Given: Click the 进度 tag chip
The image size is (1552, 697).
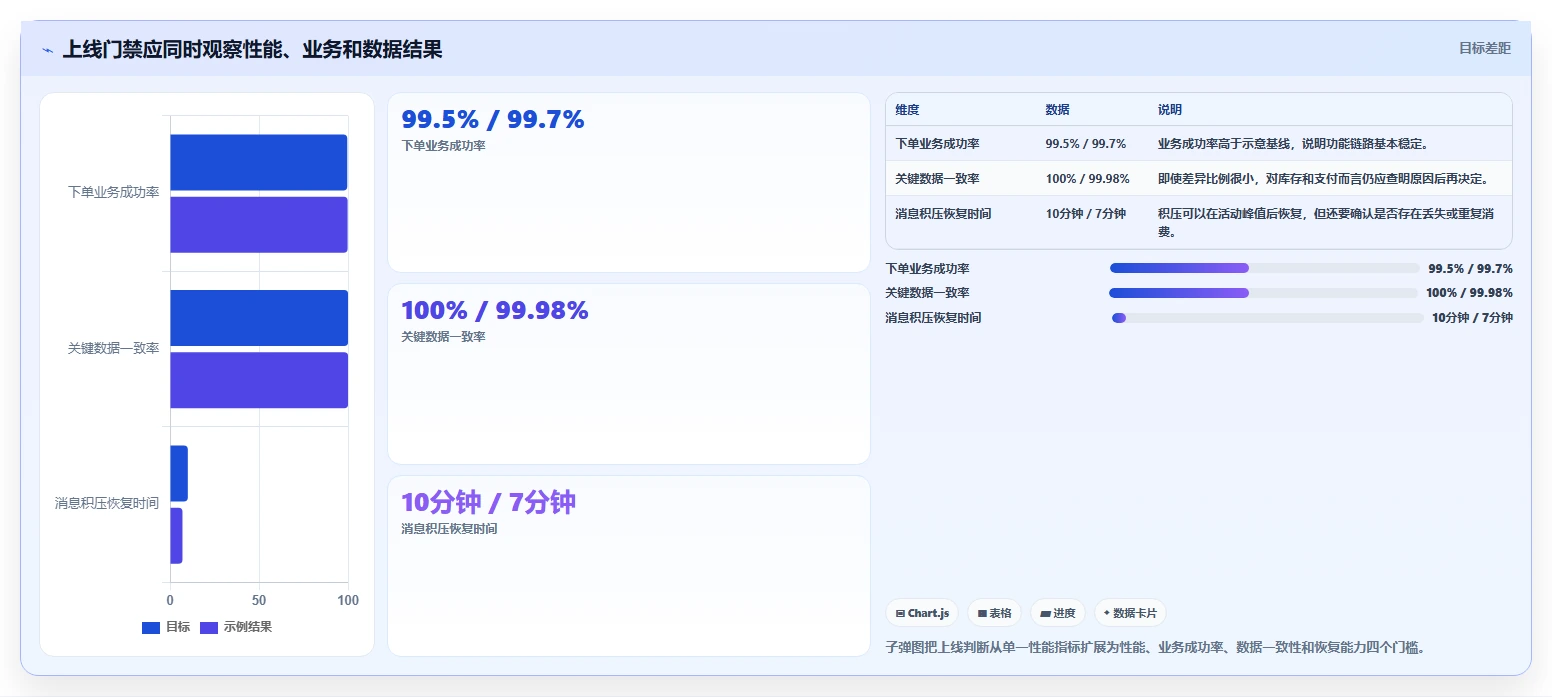Looking at the screenshot, I should coord(1058,613).
